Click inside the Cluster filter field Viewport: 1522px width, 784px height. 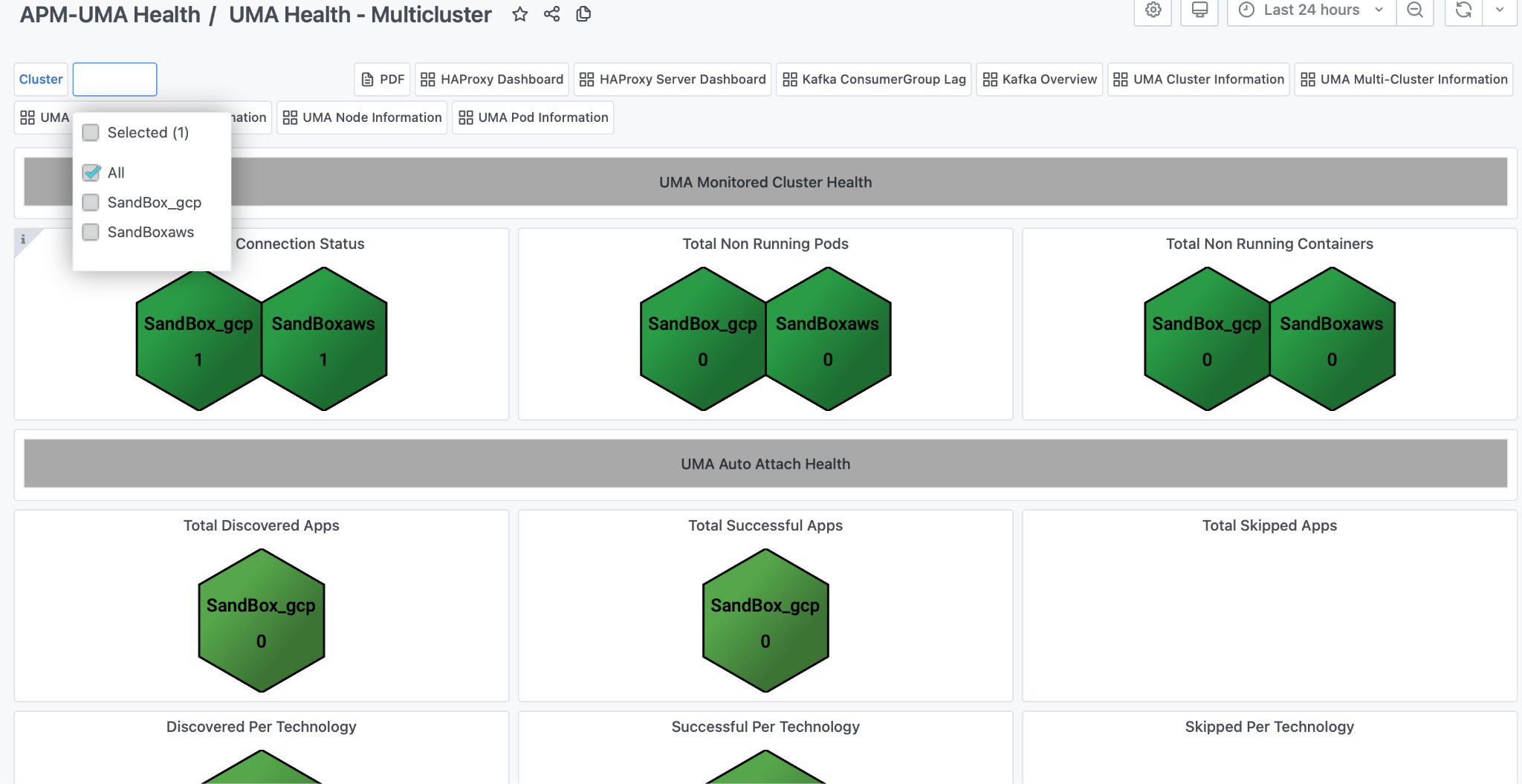tap(114, 80)
